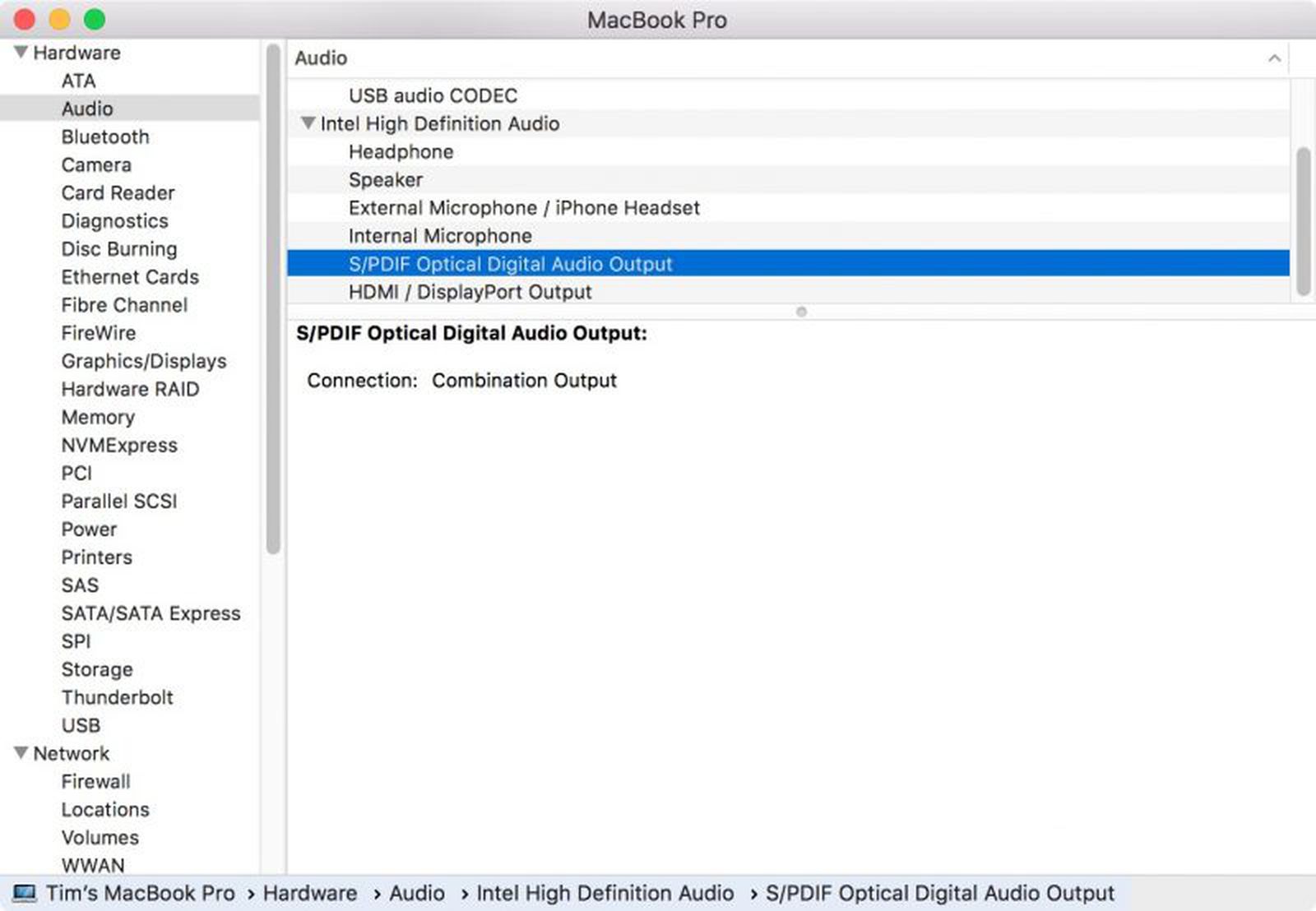Select Card Reader in the sidebar
The height and width of the screenshot is (911, 1316).
point(118,192)
